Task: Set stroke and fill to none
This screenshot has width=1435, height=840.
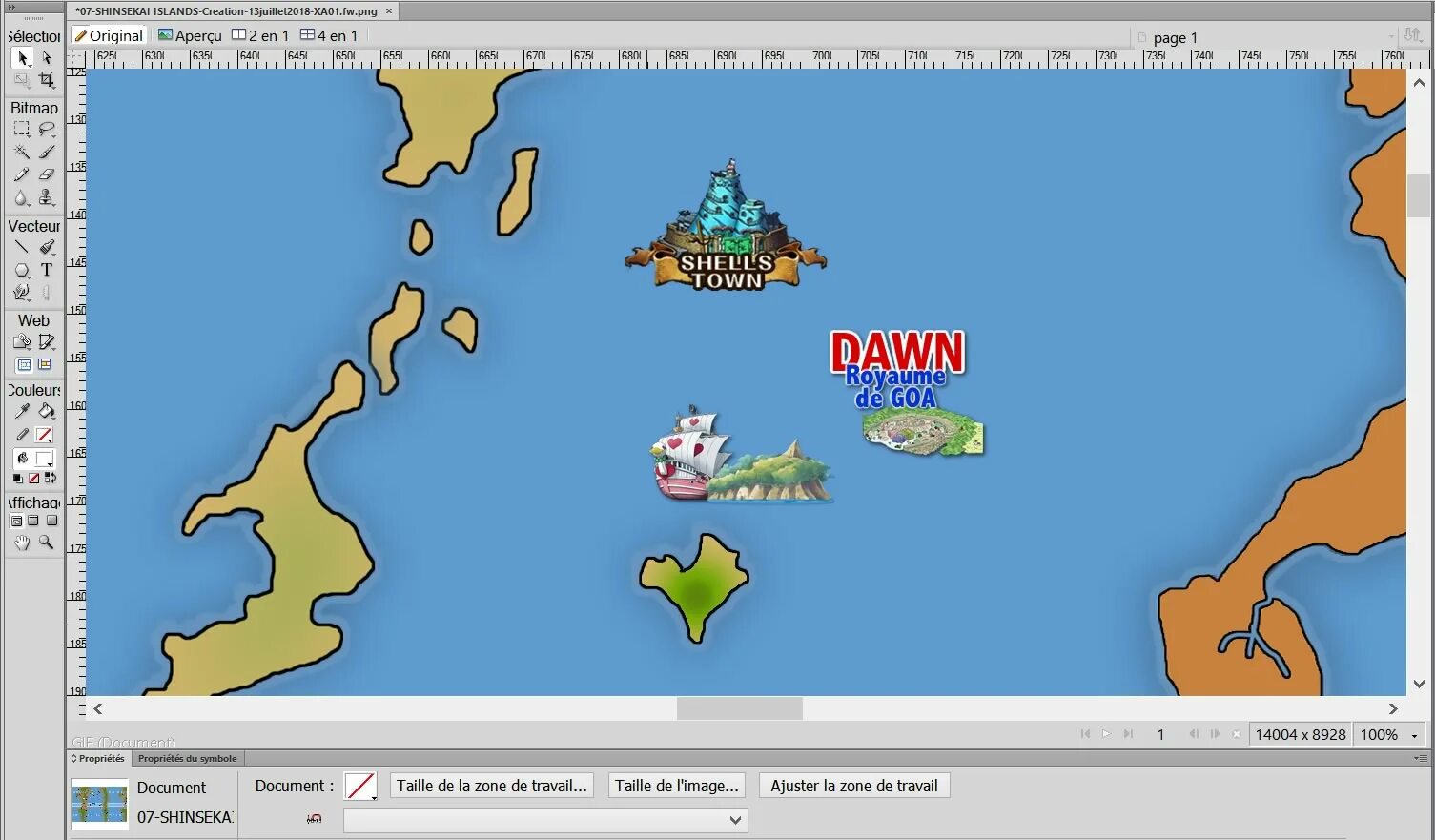Action: pos(34,479)
